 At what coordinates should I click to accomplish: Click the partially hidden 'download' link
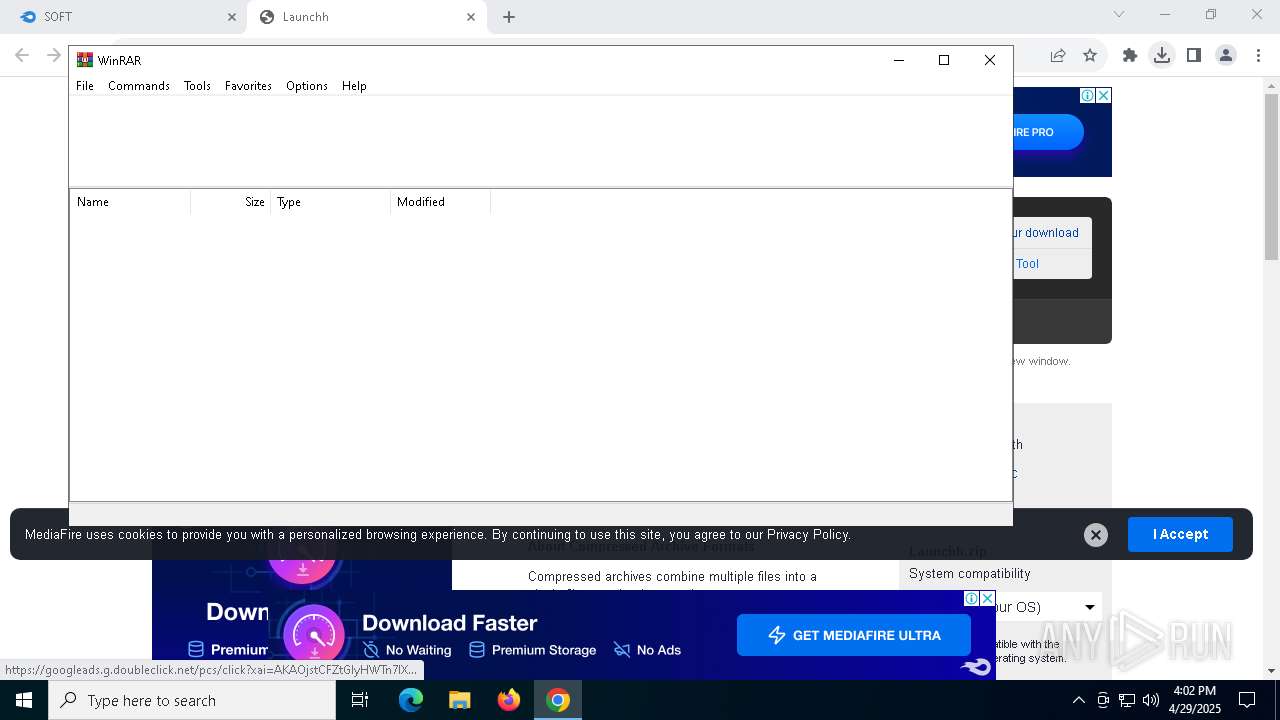point(1044,233)
